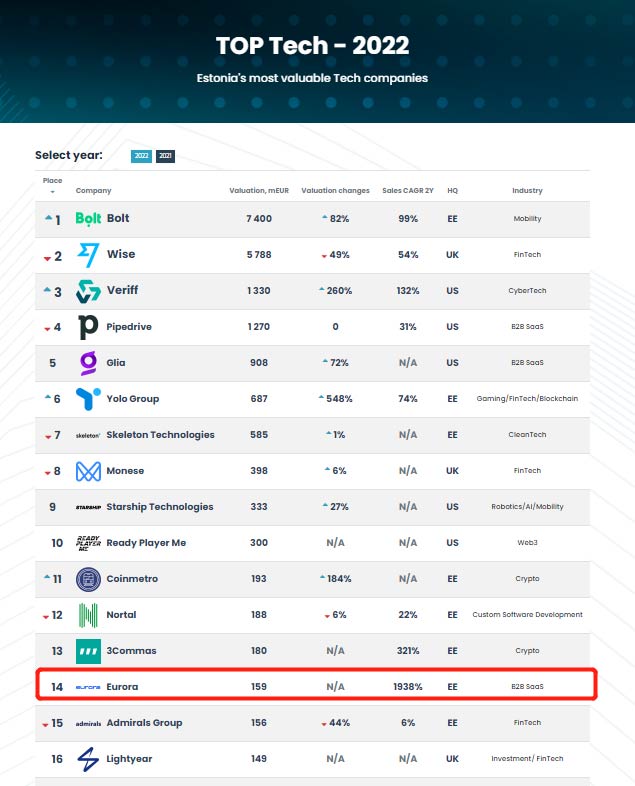Open the Veriff logo
Image resolution: width=635 pixels, height=786 pixels.
(89, 291)
